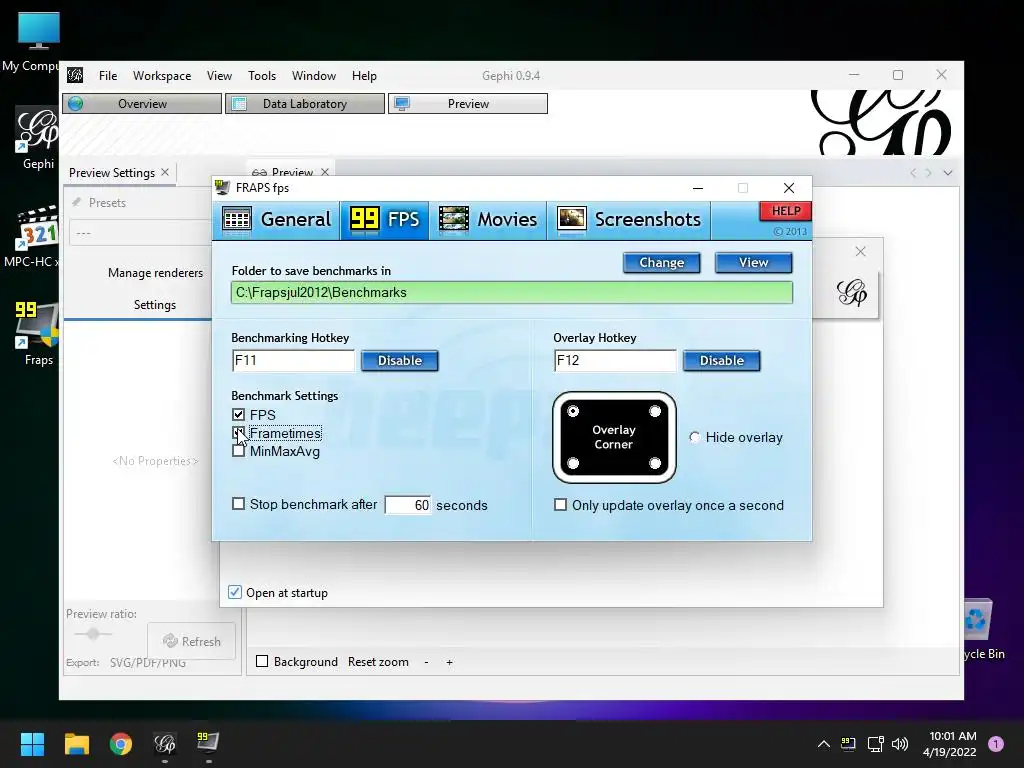This screenshot has width=1024, height=768.
Task: Switch to Gephi Data Laboratory perspective
Action: coord(305,104)
